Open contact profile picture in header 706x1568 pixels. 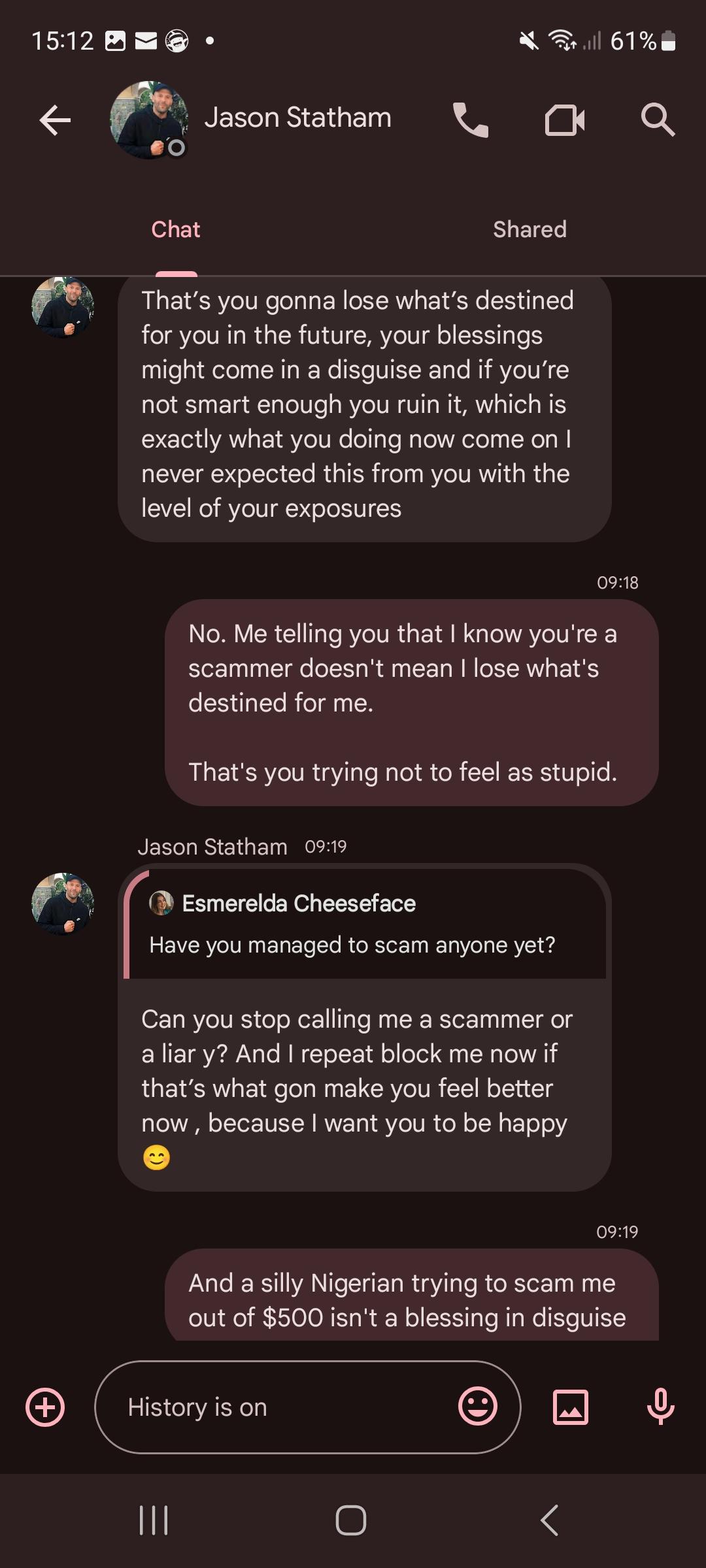click(x=149, y=120)
